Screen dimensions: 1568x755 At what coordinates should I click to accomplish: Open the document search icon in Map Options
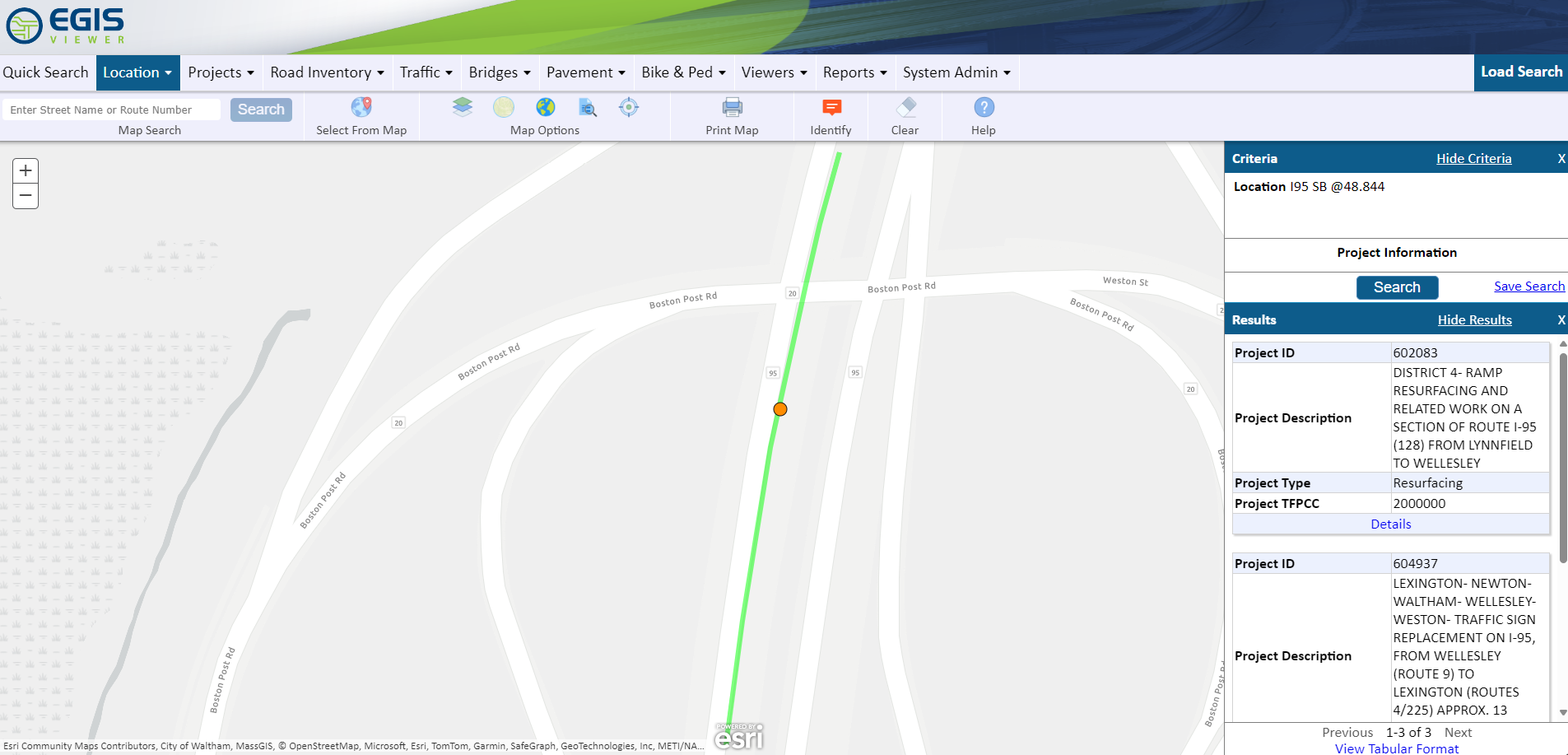(x=587, y=108)
